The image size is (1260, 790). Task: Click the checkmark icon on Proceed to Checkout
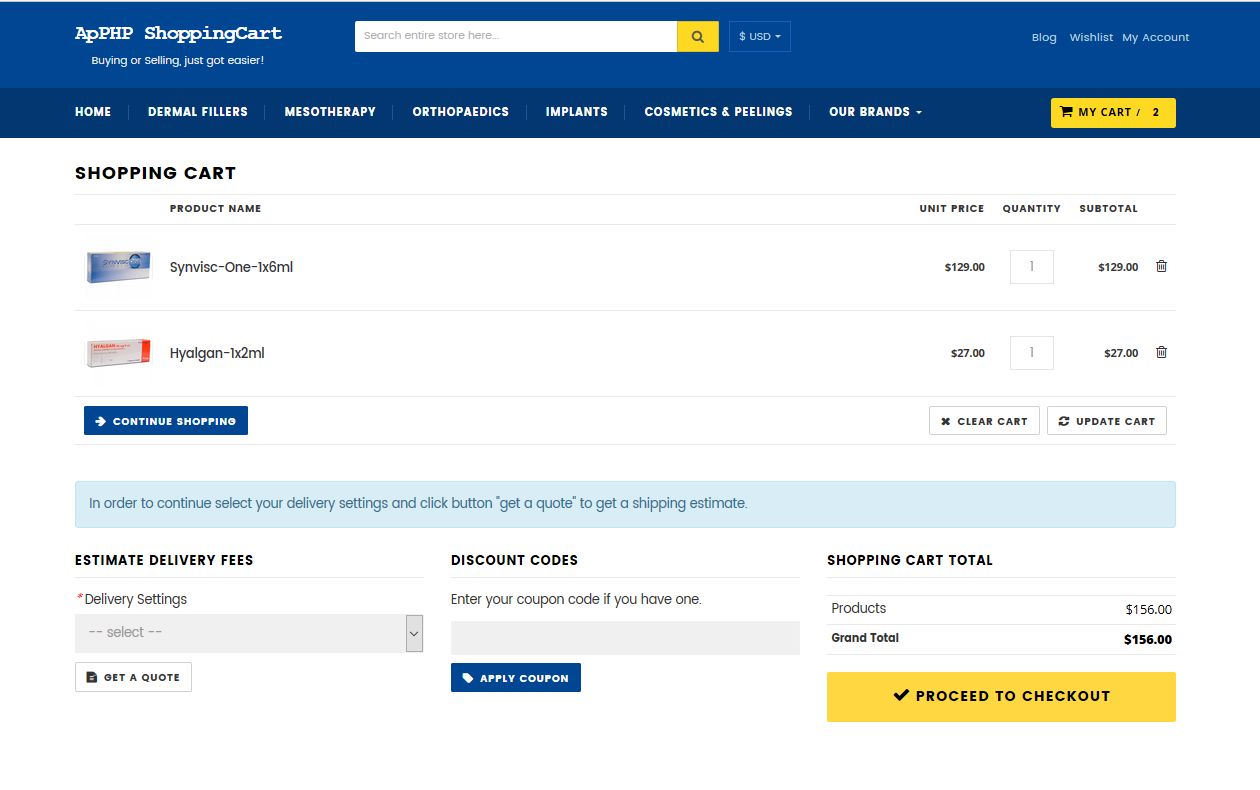[x=902, y=695]
